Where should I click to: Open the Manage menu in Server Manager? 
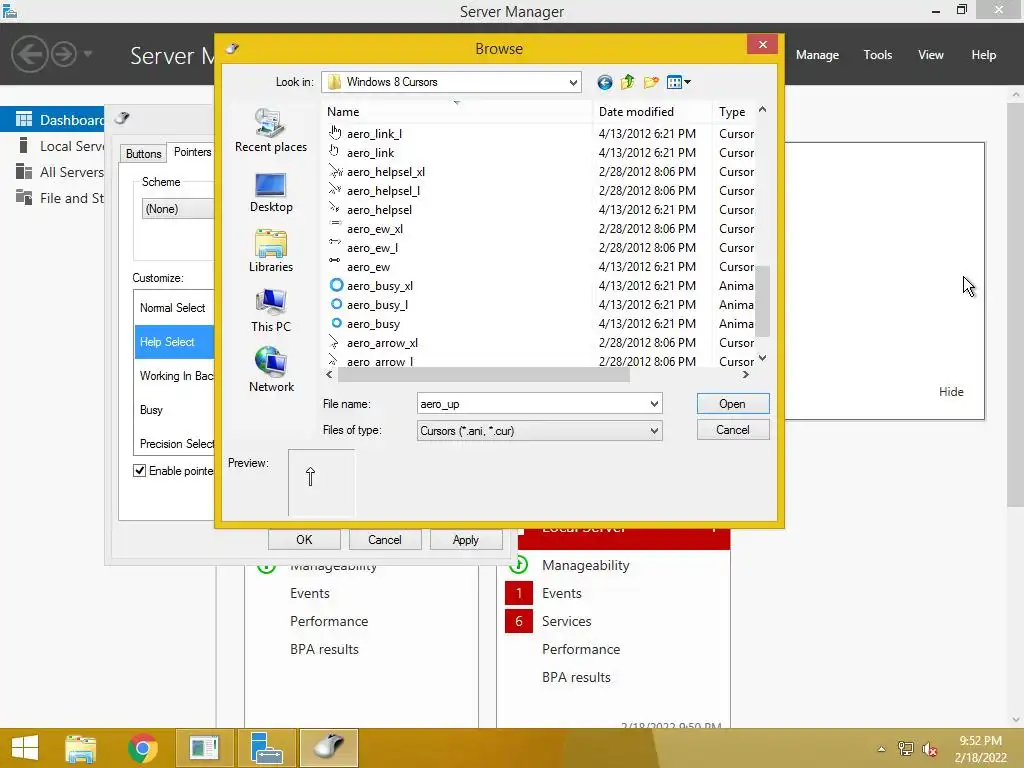pyautogui.click(x=817, y=55)
